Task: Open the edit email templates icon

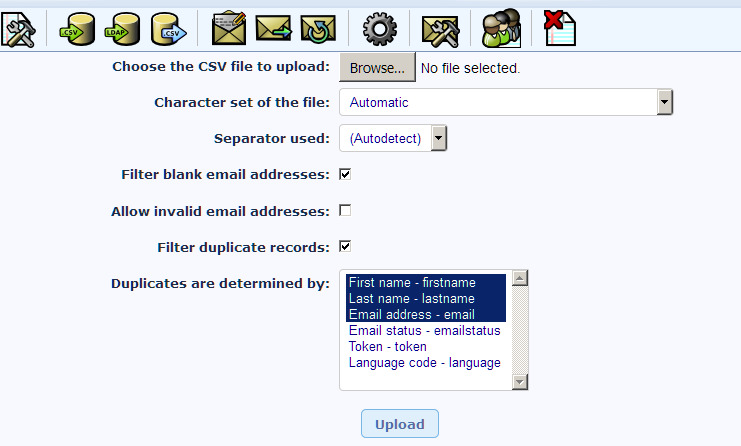Action: coord(229,29)
